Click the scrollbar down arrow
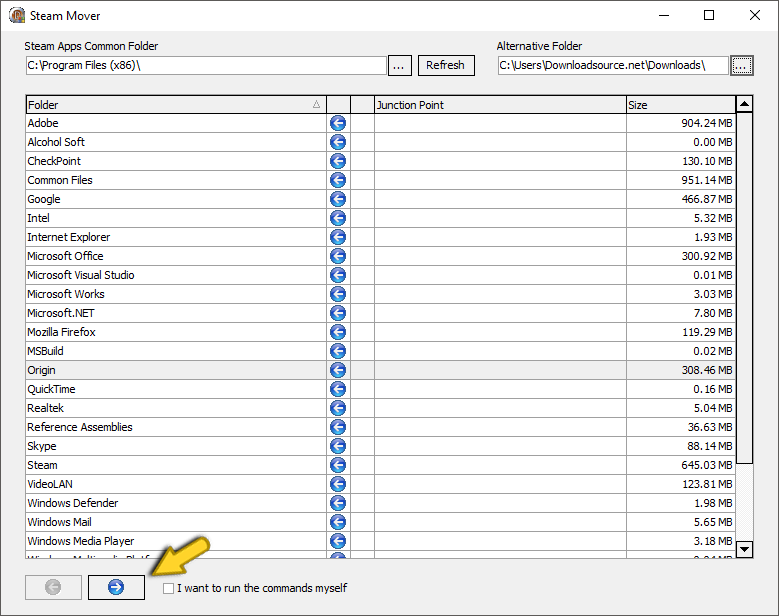779x616 pixels. click(744, 549)
